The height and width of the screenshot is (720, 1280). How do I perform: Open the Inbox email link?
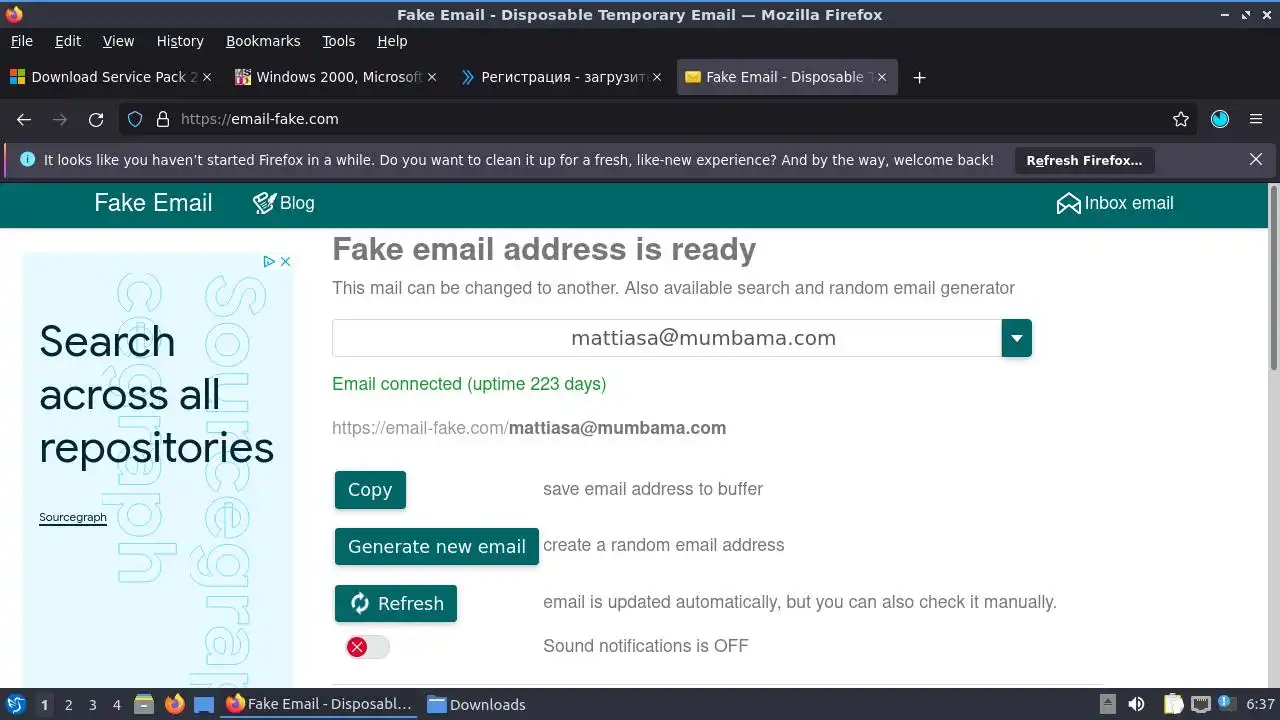point(1115,204)
